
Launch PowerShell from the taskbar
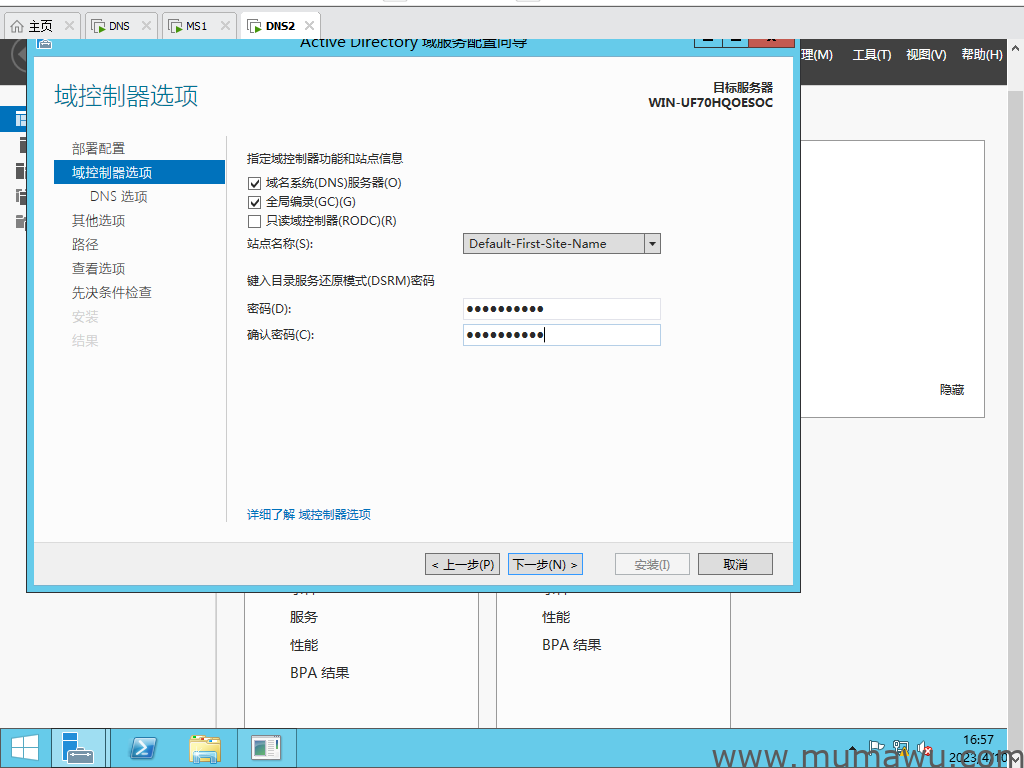(x=144, y=748)
